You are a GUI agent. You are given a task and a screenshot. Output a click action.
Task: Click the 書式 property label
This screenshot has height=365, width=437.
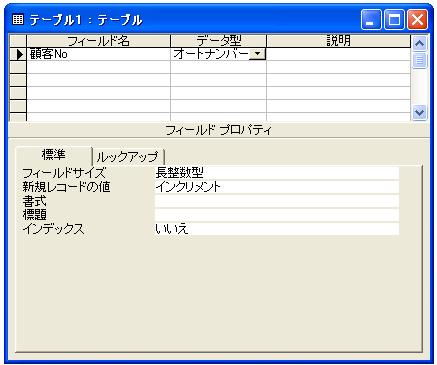34,201
